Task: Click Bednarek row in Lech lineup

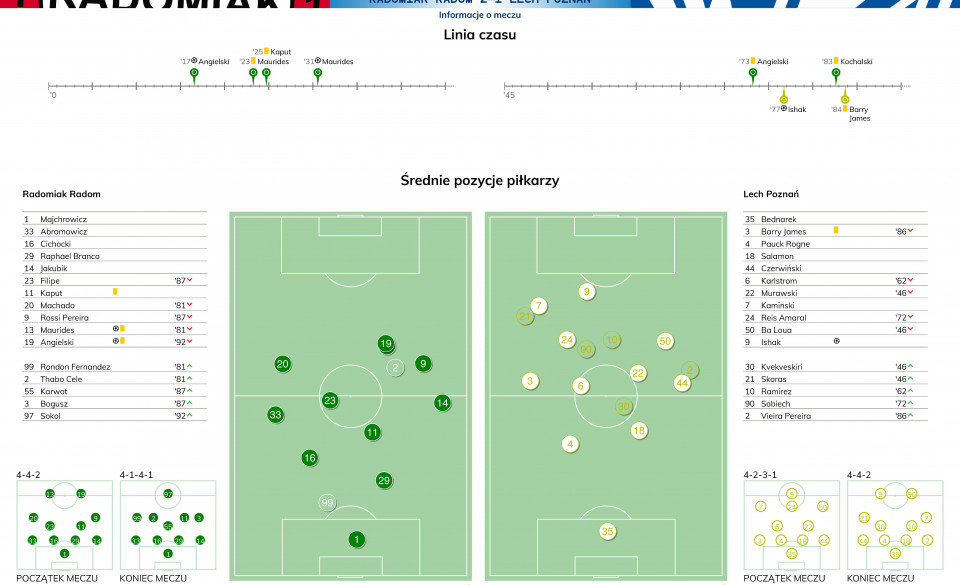Action: 835,218
